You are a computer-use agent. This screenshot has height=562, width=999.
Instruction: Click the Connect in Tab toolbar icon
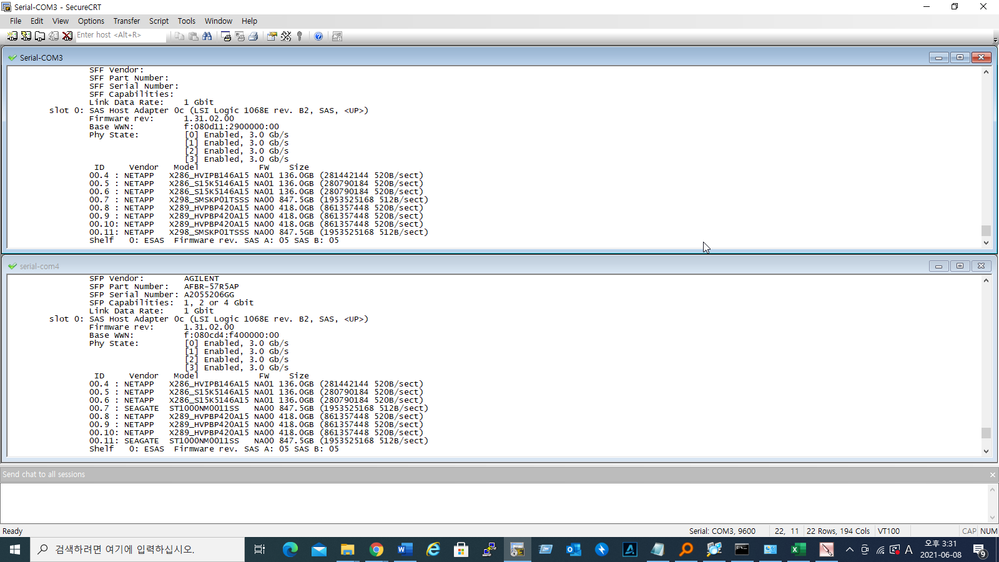pos(39,36)
